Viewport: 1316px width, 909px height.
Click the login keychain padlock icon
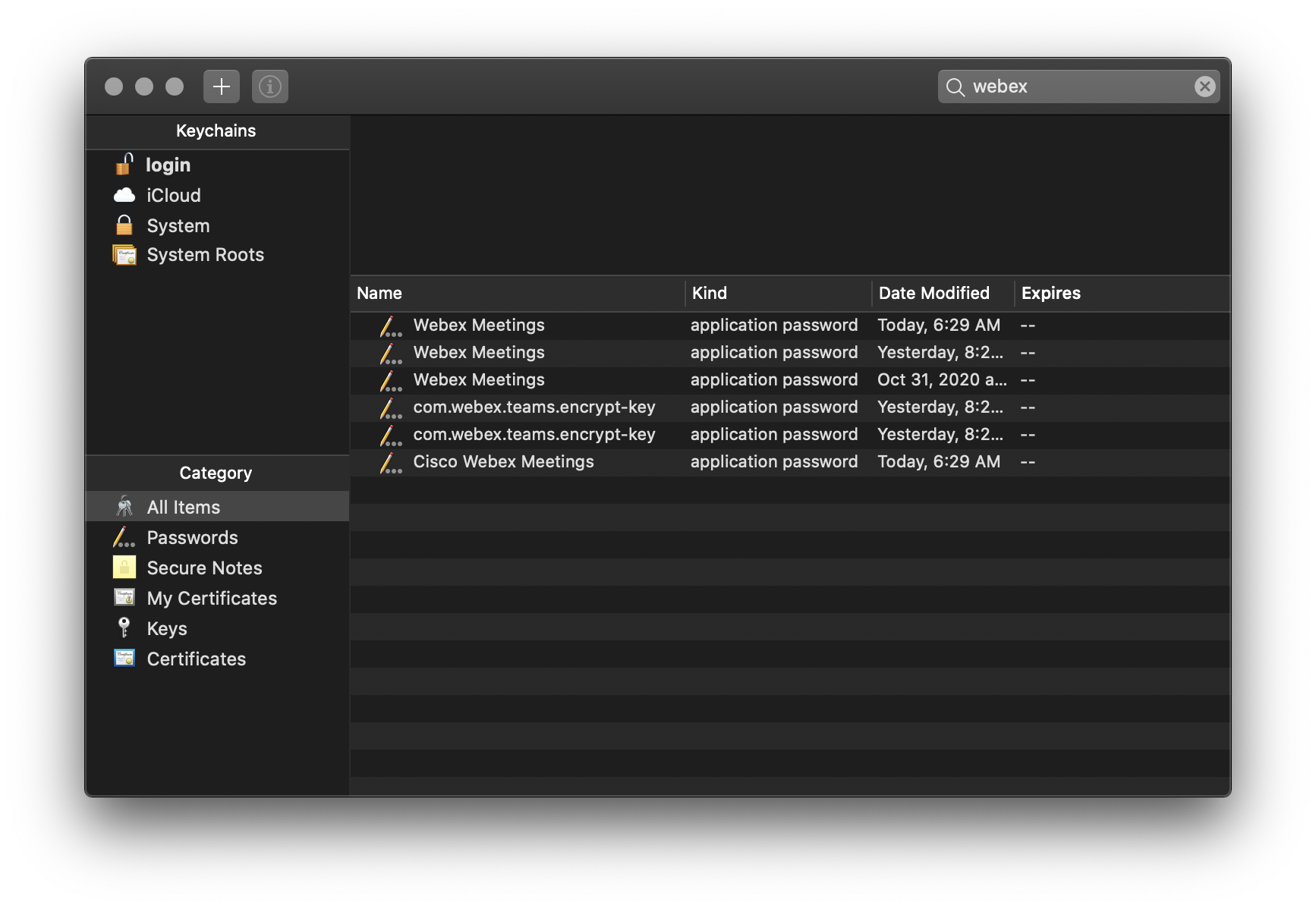(x=124, y=164)
